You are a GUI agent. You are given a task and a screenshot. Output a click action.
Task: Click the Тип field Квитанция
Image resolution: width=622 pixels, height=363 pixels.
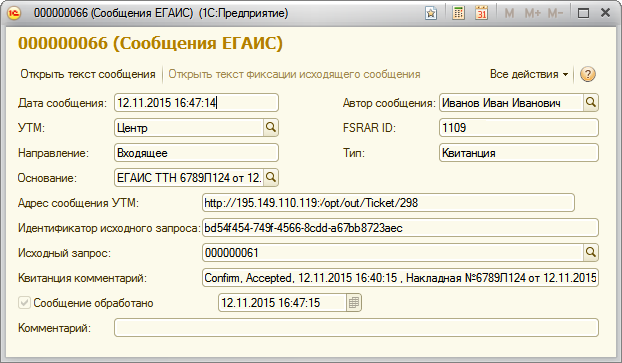518,153
